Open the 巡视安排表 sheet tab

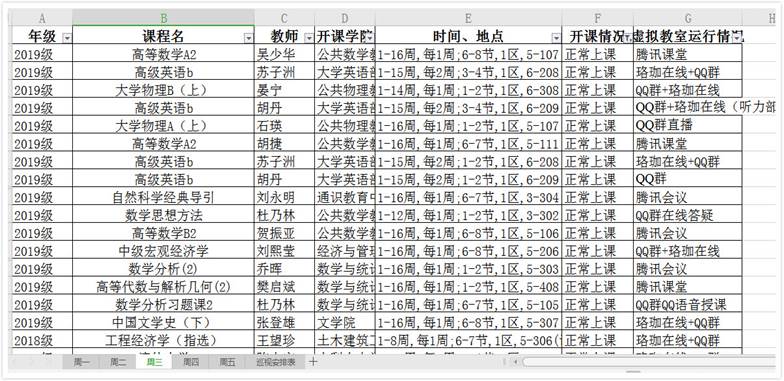click(x=276, y=362)
